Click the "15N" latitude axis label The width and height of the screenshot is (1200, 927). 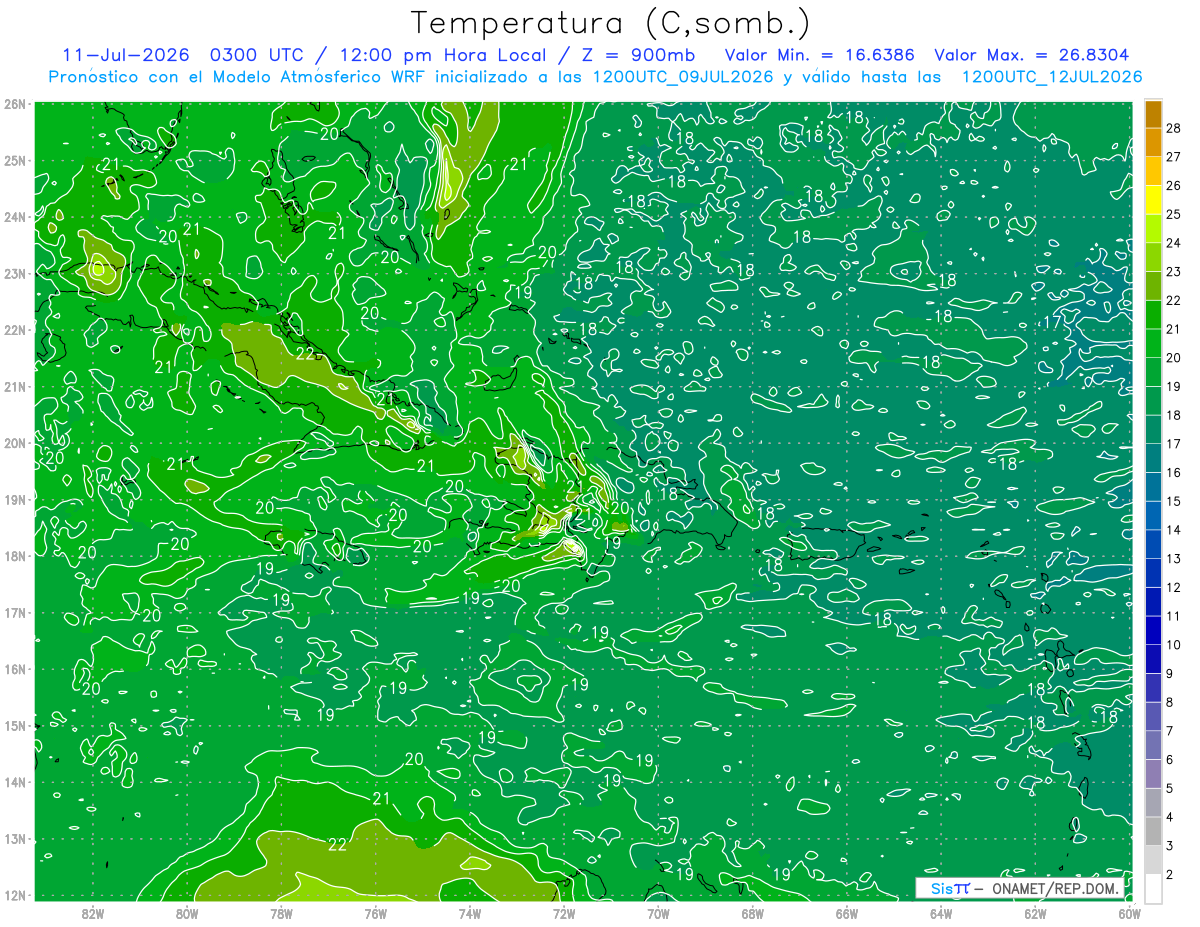pos(15,725)
